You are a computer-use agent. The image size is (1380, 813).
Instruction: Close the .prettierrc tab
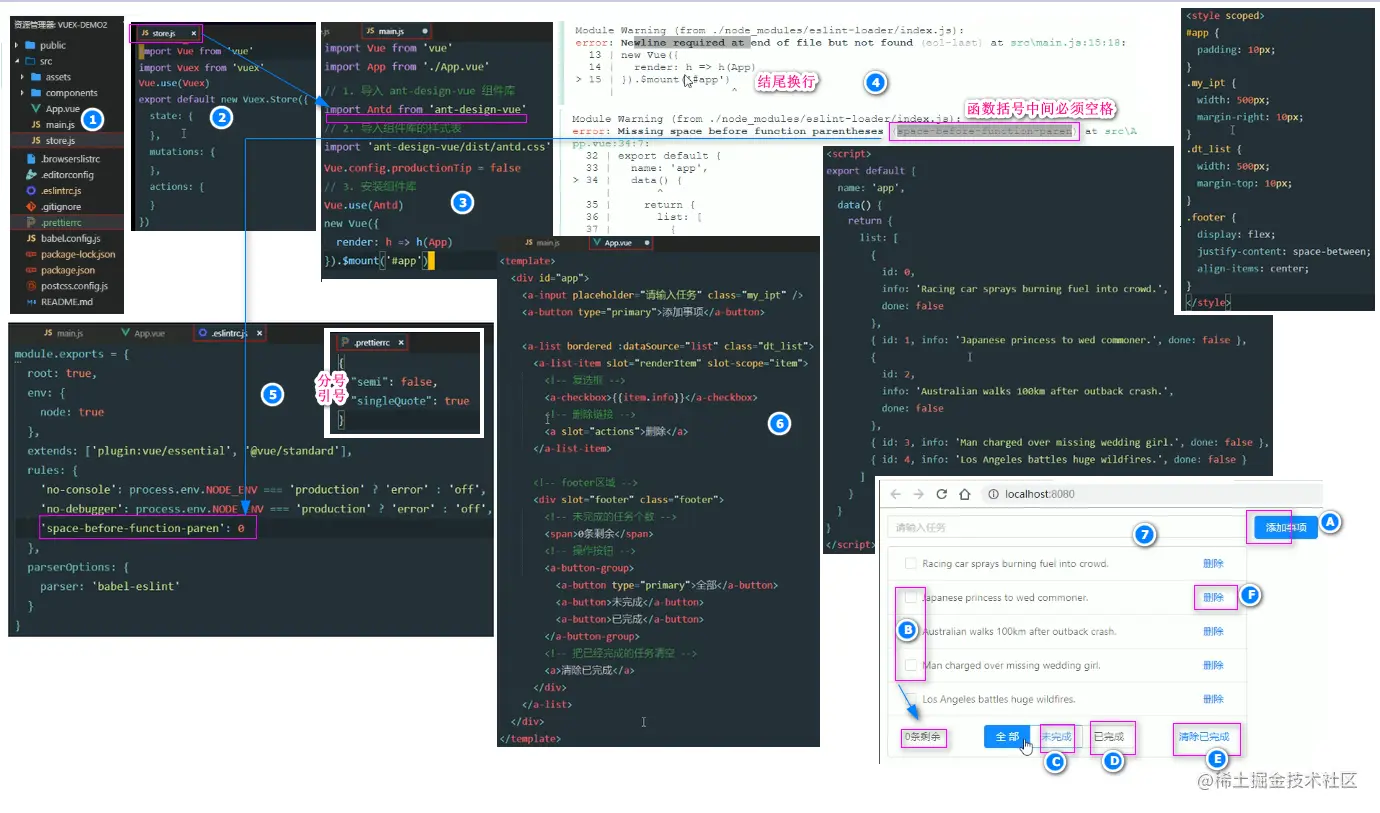tap(403, 343)
